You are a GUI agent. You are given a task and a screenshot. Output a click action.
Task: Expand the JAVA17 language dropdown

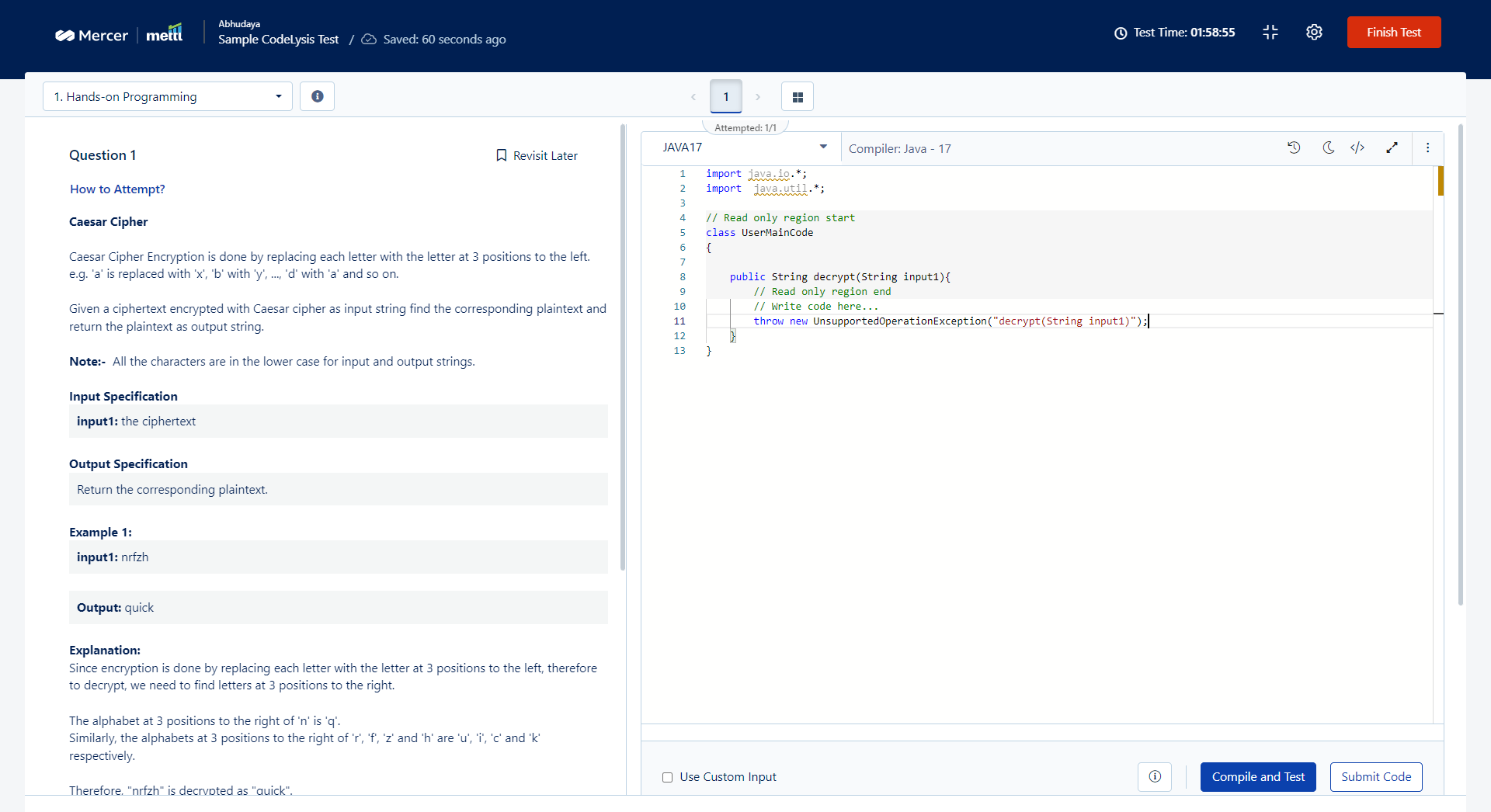pyautogui.click(x=743, y=147)
